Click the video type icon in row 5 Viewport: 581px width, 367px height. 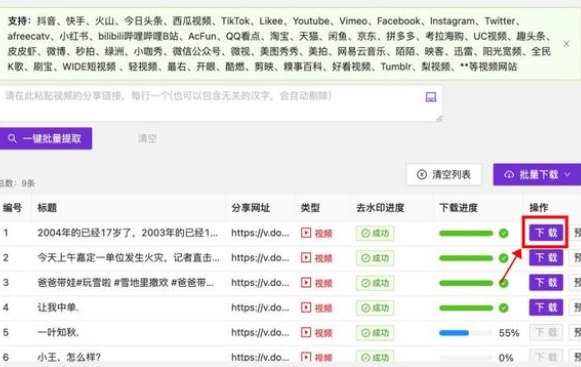306,333
